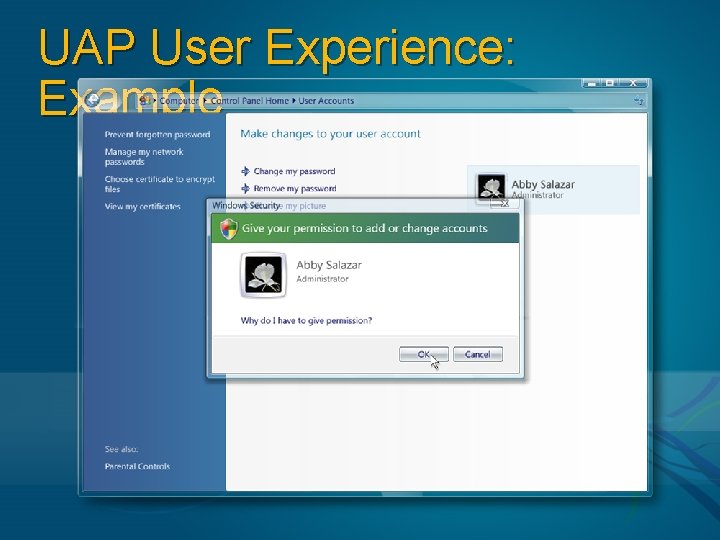Click the arrow icon beside Remove my password

tap(246, 188)
